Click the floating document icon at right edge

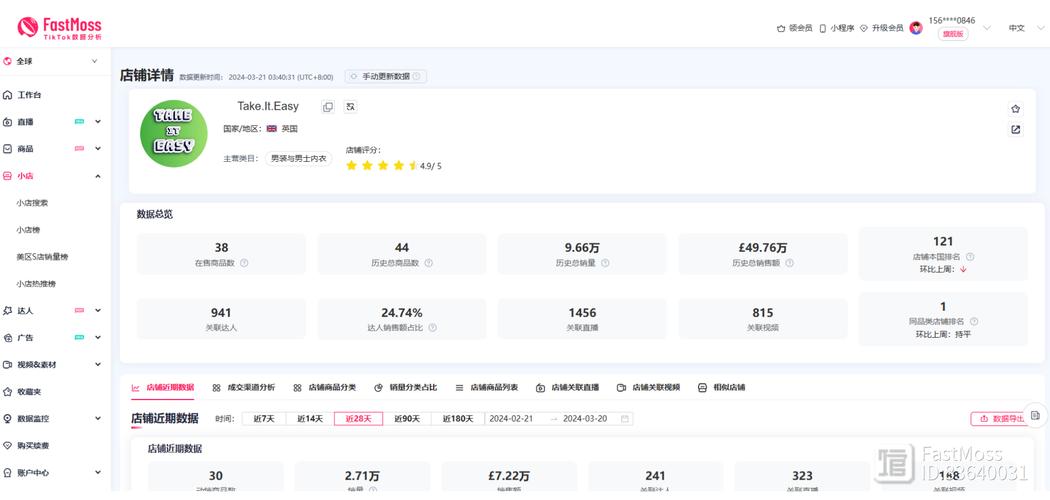coord(1035,415)
